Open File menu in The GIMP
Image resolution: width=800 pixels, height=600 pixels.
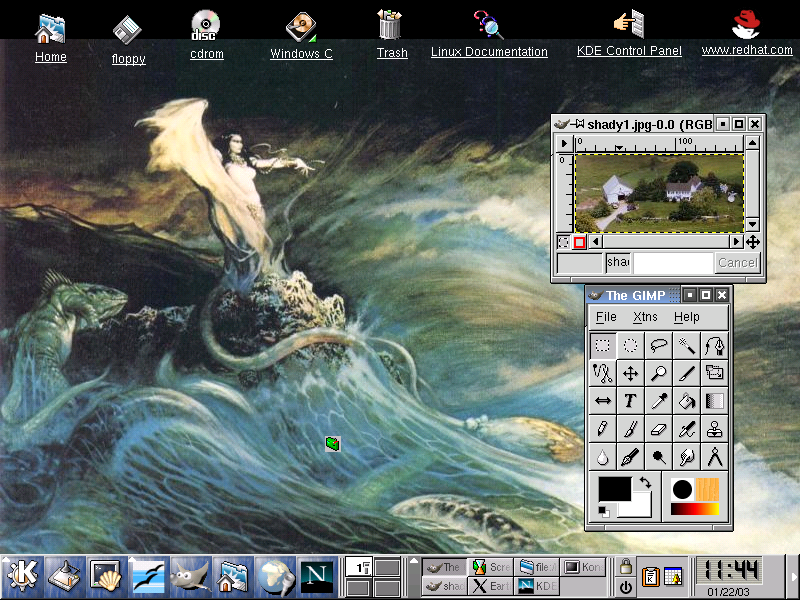coord(606,317)
